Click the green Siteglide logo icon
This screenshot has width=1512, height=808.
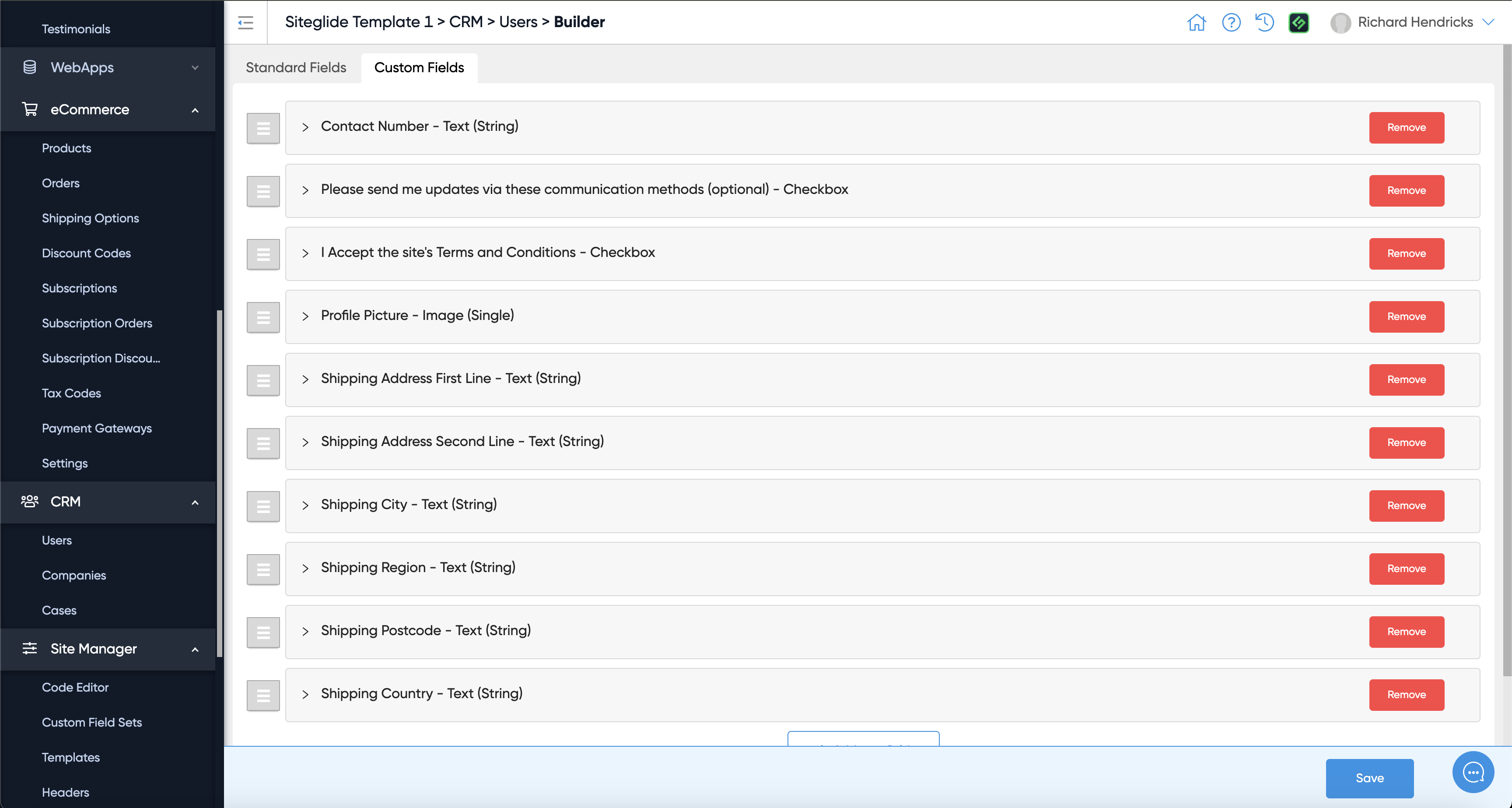[x=1298, y=22]
